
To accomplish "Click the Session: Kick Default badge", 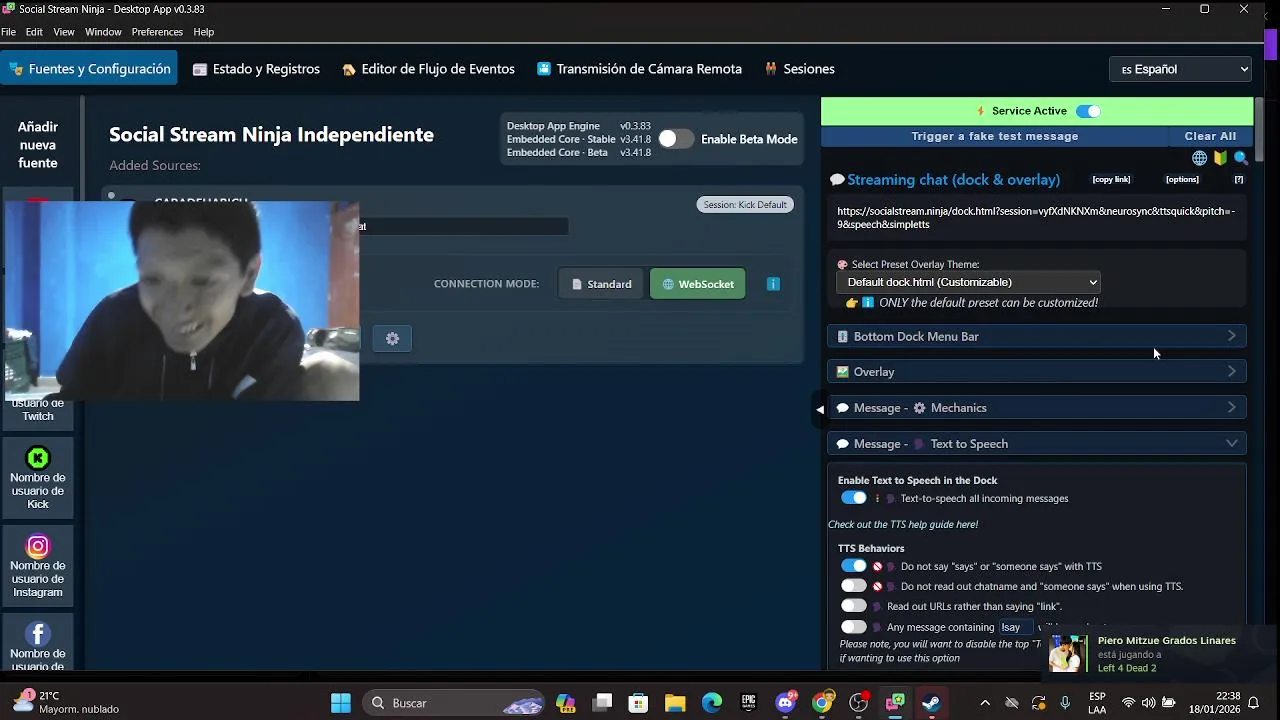I will click(x=745, y=205).
